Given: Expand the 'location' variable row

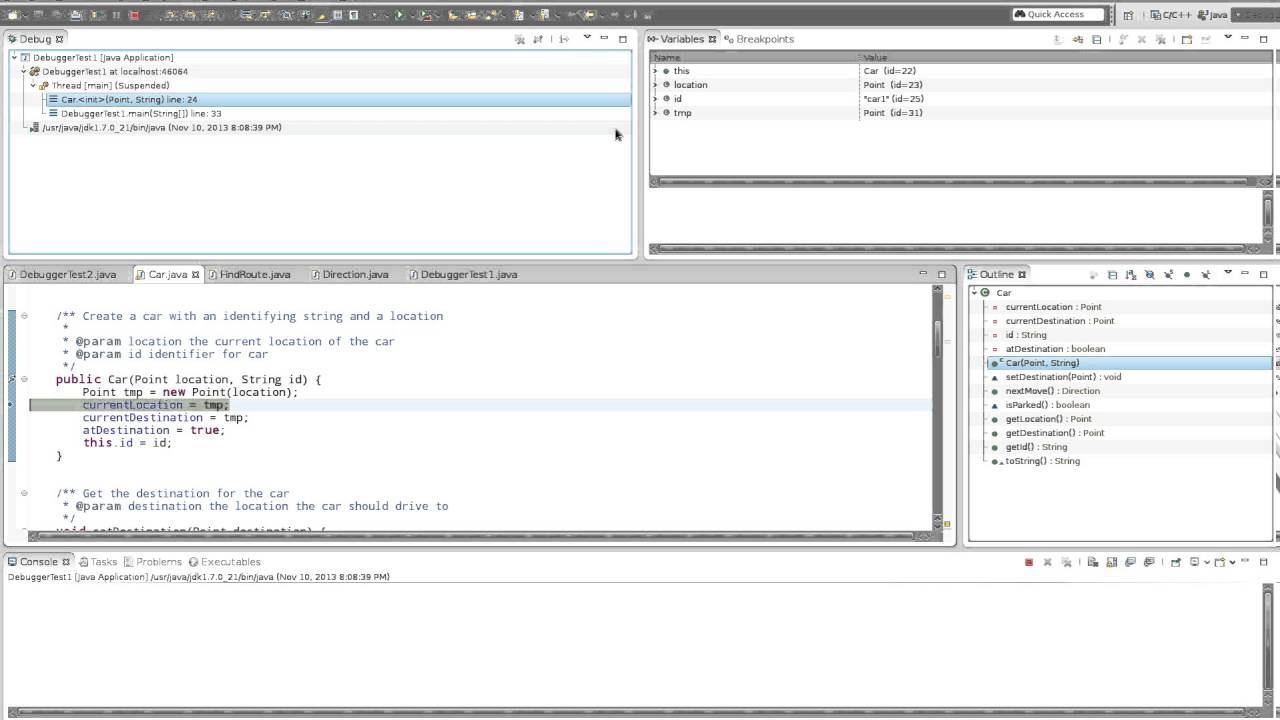Looking at the screenshot, I should coord(656,85).
